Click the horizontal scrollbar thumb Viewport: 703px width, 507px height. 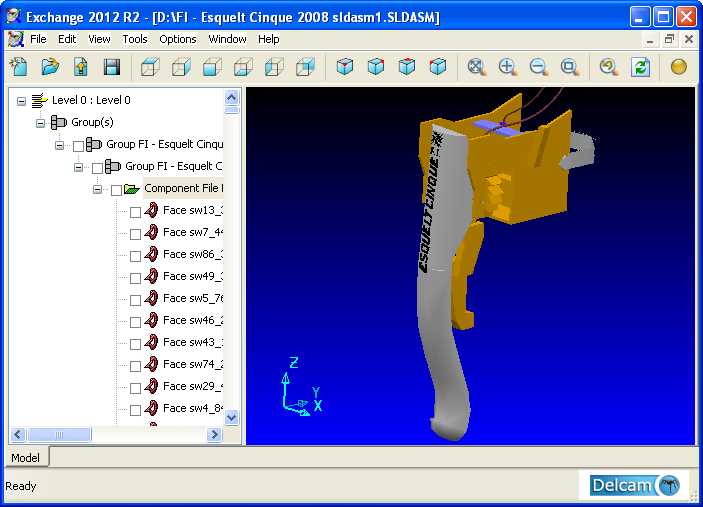click(59, 434)
